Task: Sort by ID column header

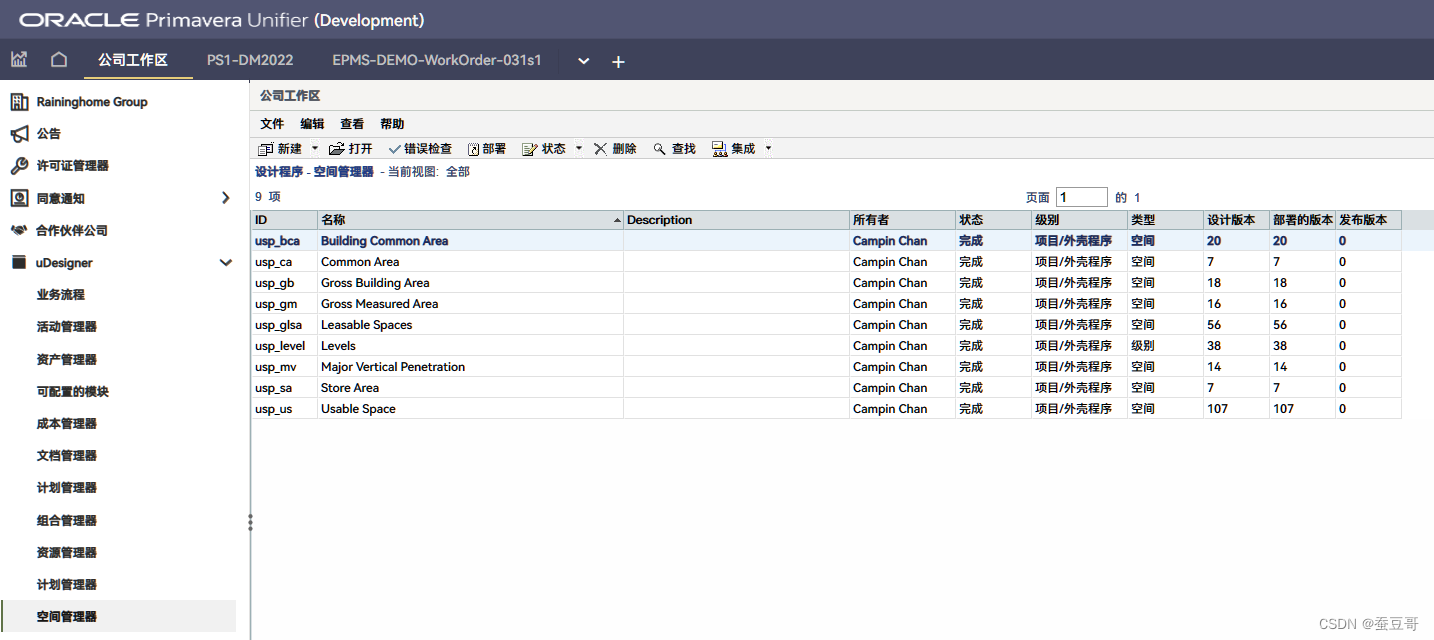Action: click(284, 220)
